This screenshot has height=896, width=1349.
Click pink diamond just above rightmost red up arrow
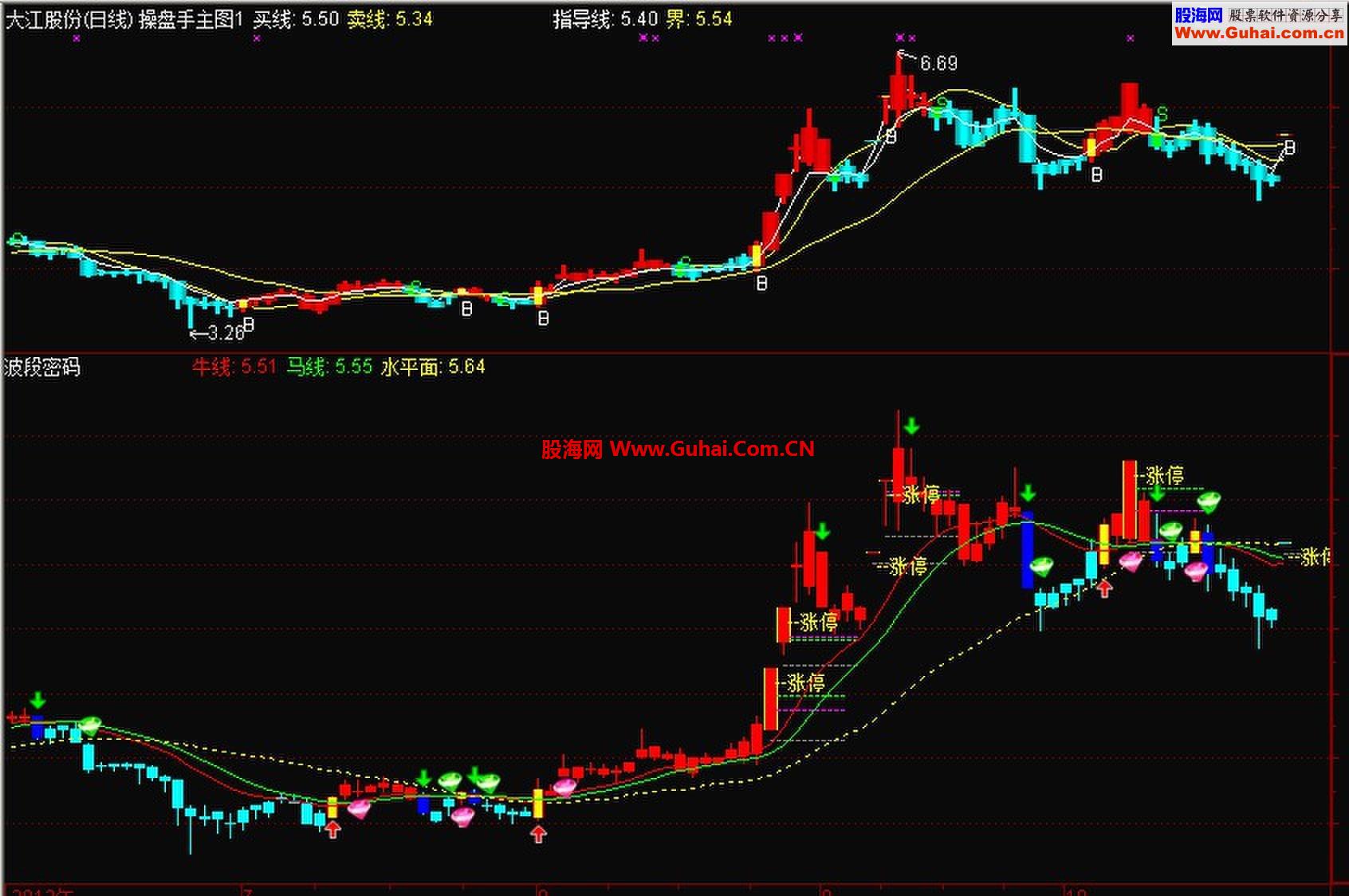[x=1131, y=560]
